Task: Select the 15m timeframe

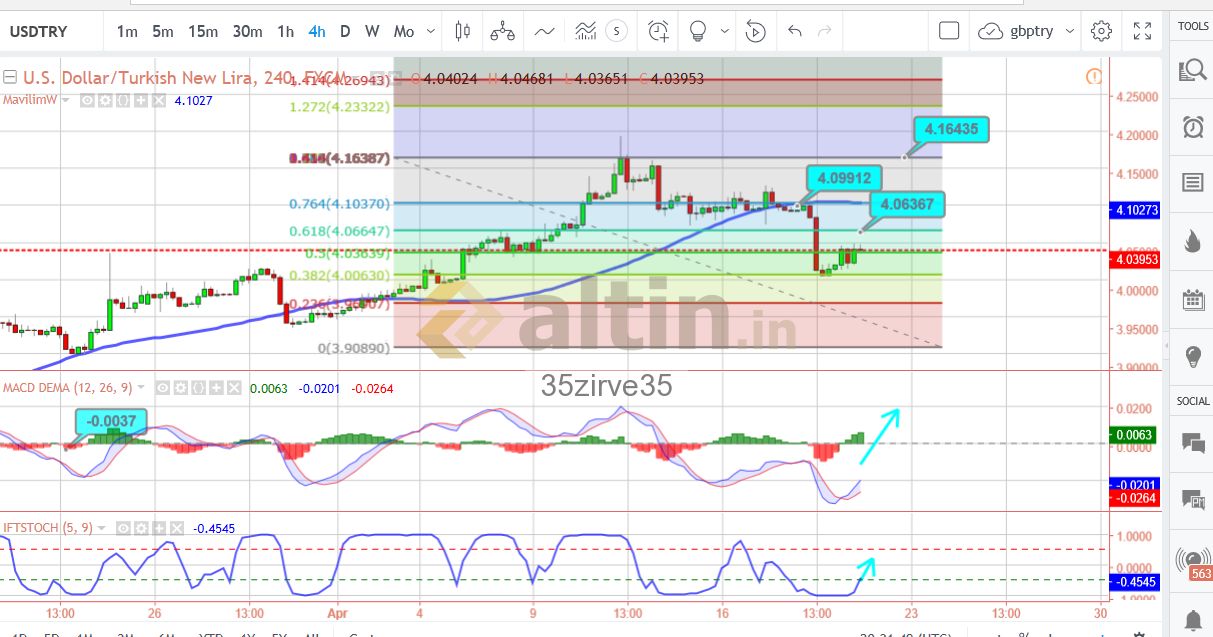Action: [203, 31]
